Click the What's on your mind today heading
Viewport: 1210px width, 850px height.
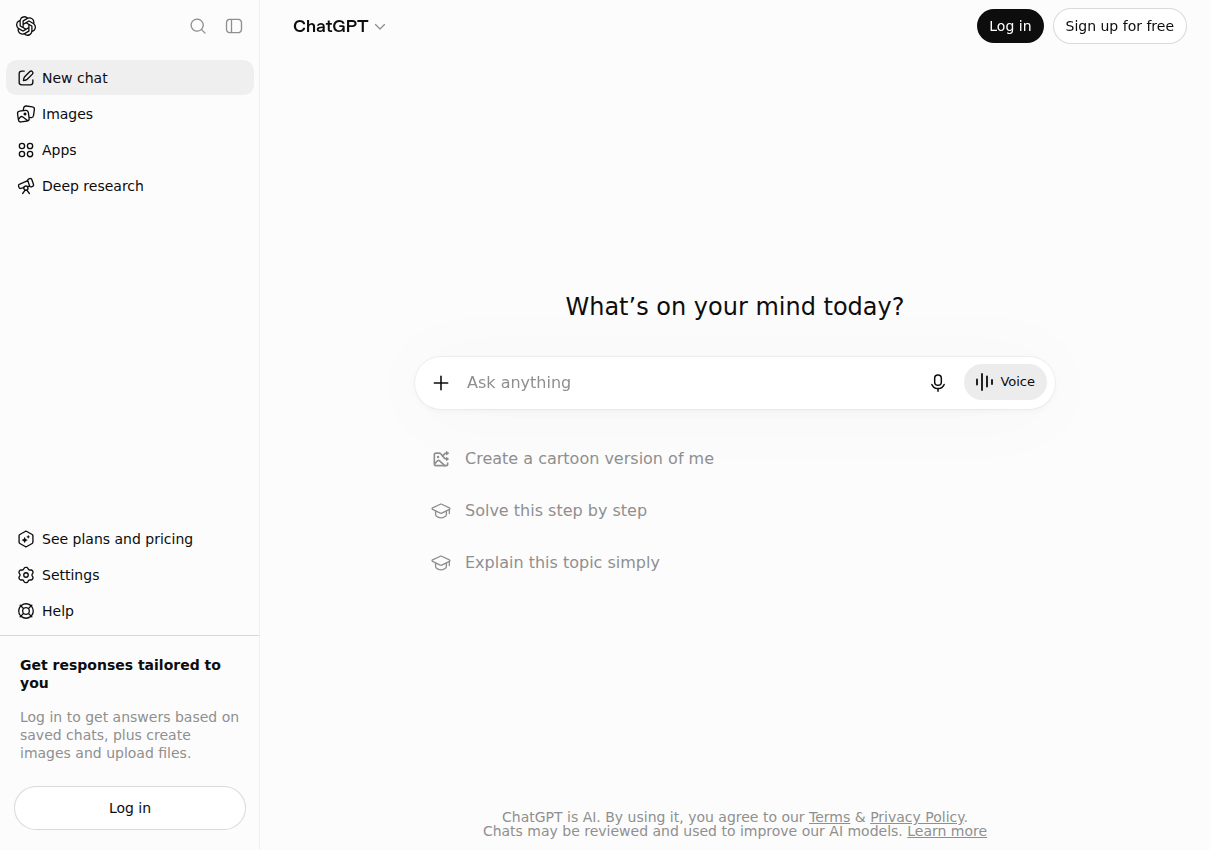point(735,306)
